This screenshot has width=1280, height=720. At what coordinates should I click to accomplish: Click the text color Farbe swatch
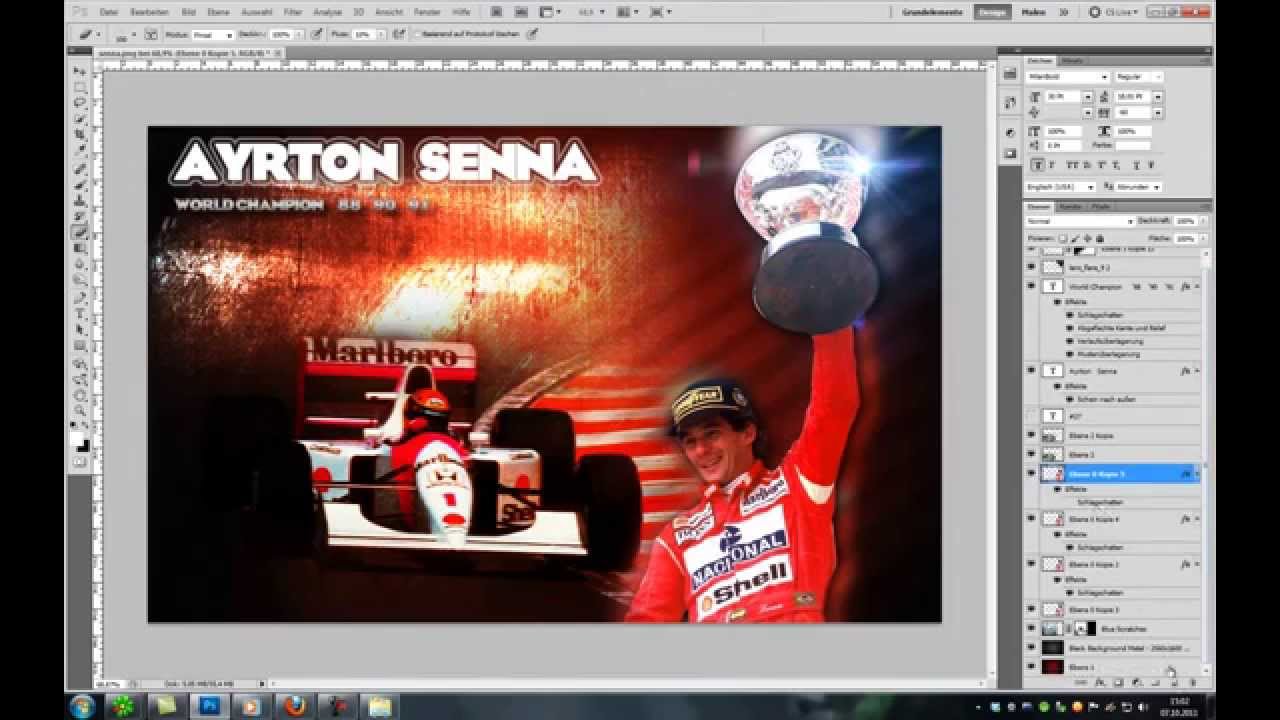[x=1133, y=146]
